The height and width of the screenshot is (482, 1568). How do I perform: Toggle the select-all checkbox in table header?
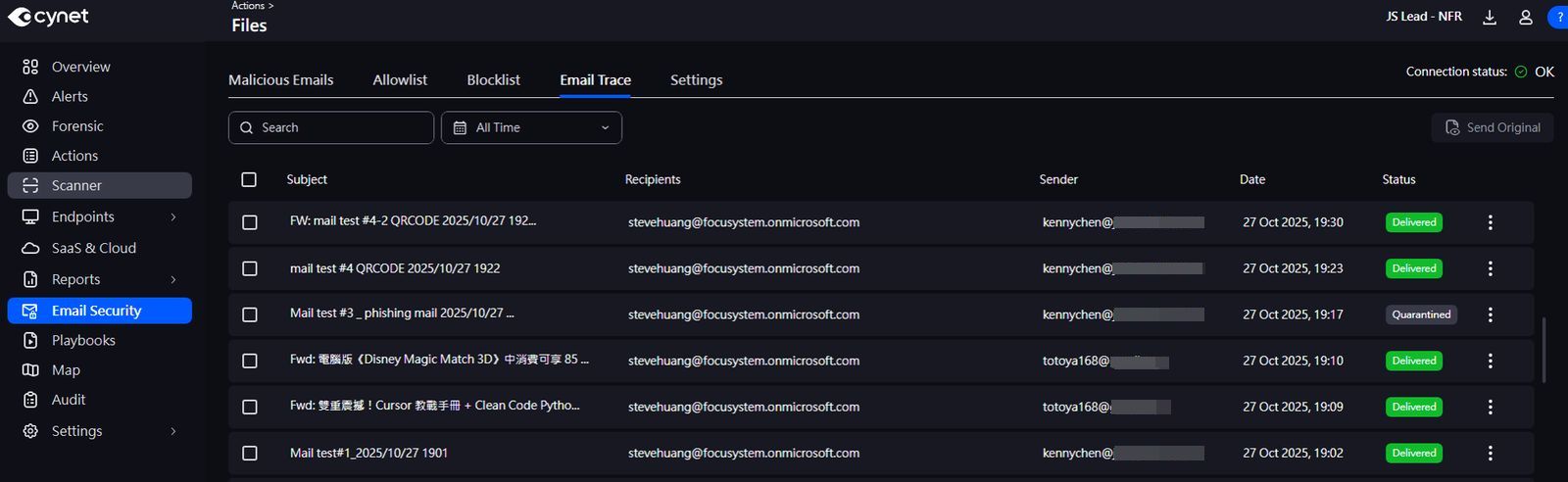(x=249, y=179)
